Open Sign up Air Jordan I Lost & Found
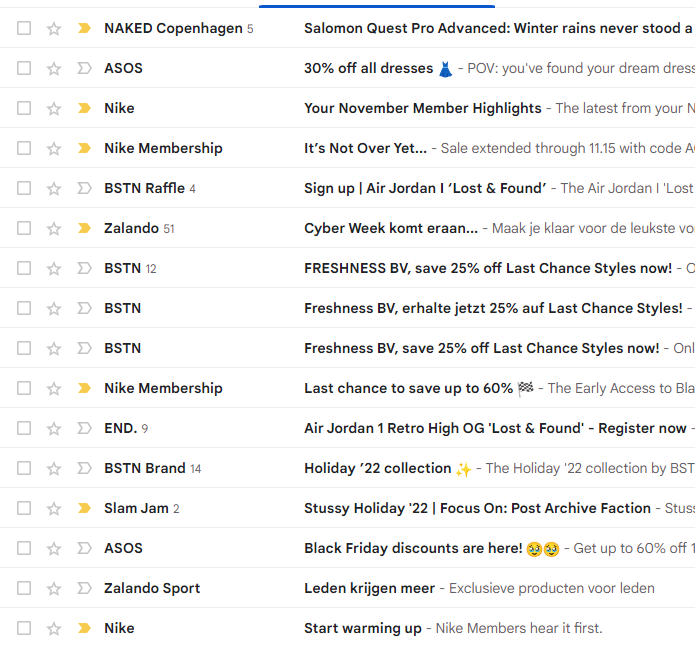 click(x=425, y=188)
